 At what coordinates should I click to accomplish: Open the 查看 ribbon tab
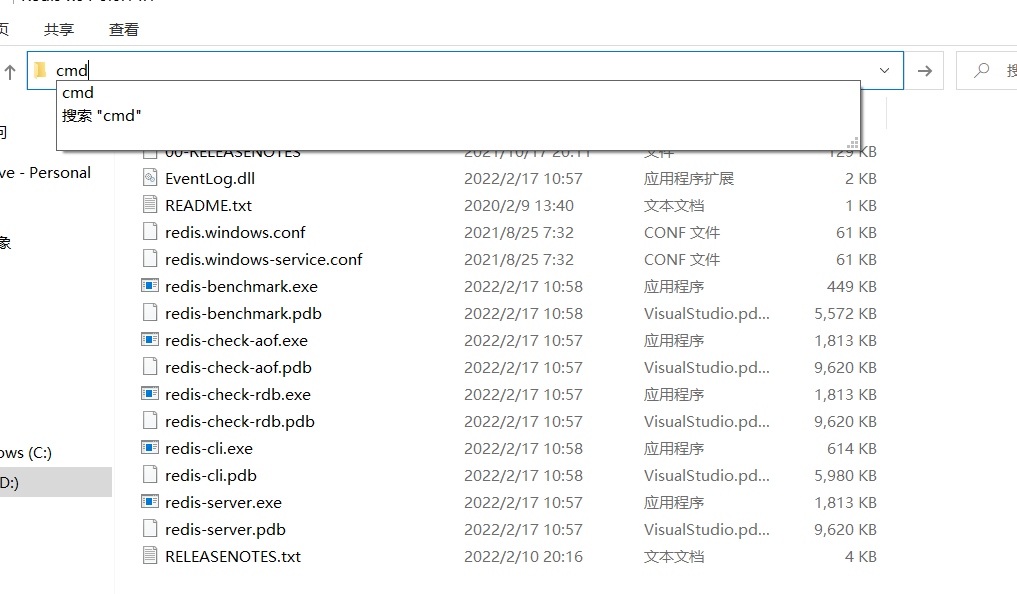point(124,29)
